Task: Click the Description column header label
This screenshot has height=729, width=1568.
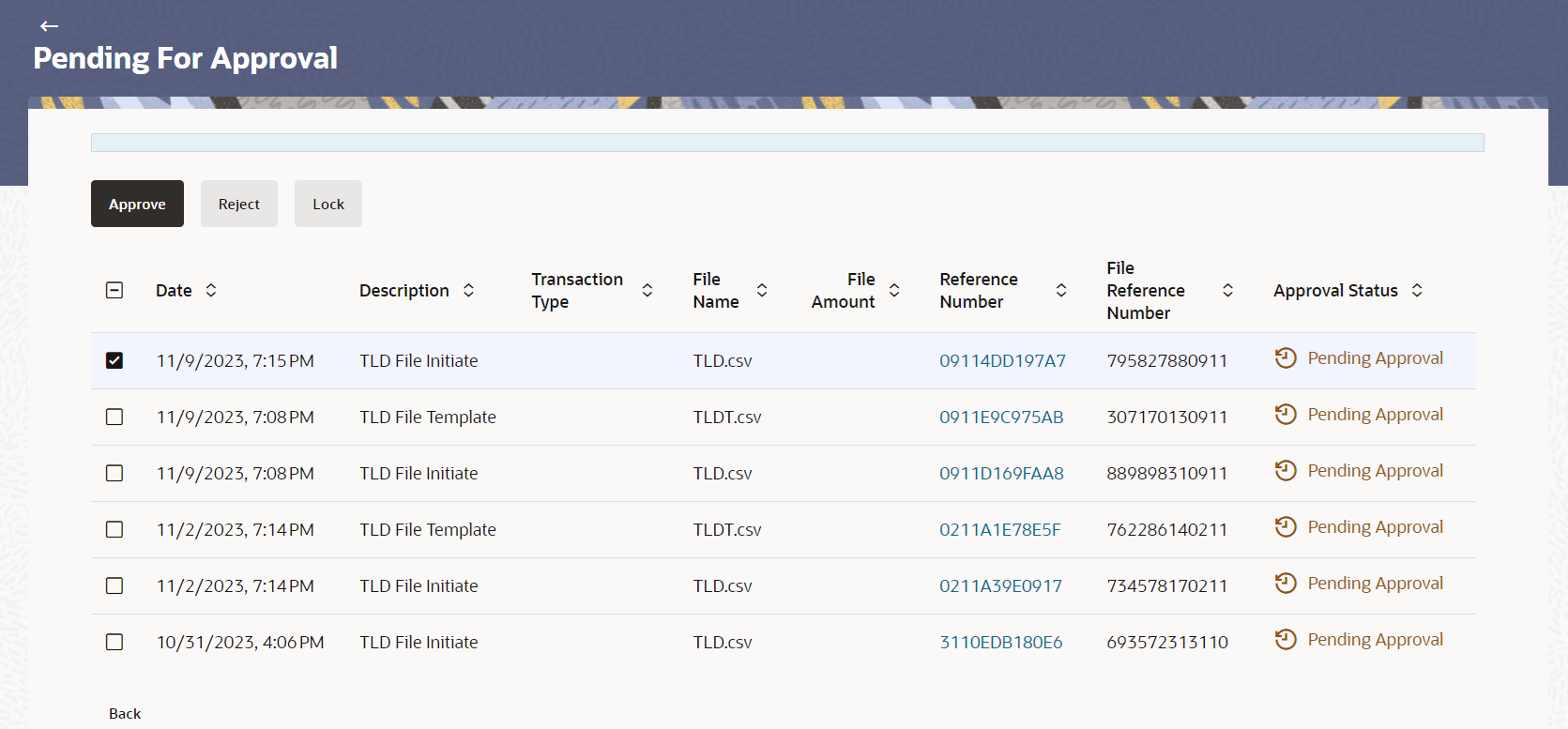Action: (404, 291)
